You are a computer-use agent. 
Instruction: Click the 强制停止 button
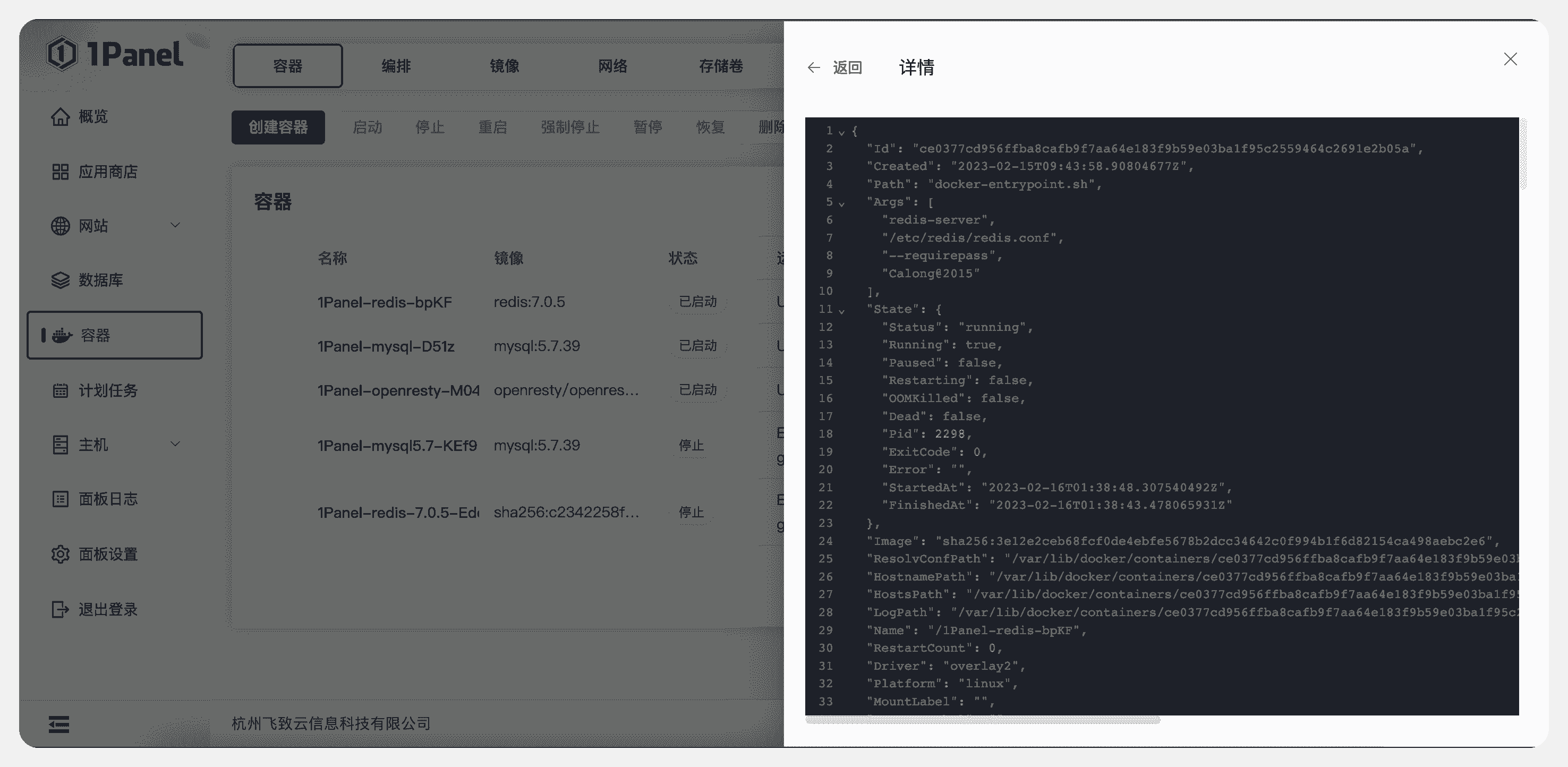(x=570, y=127)
